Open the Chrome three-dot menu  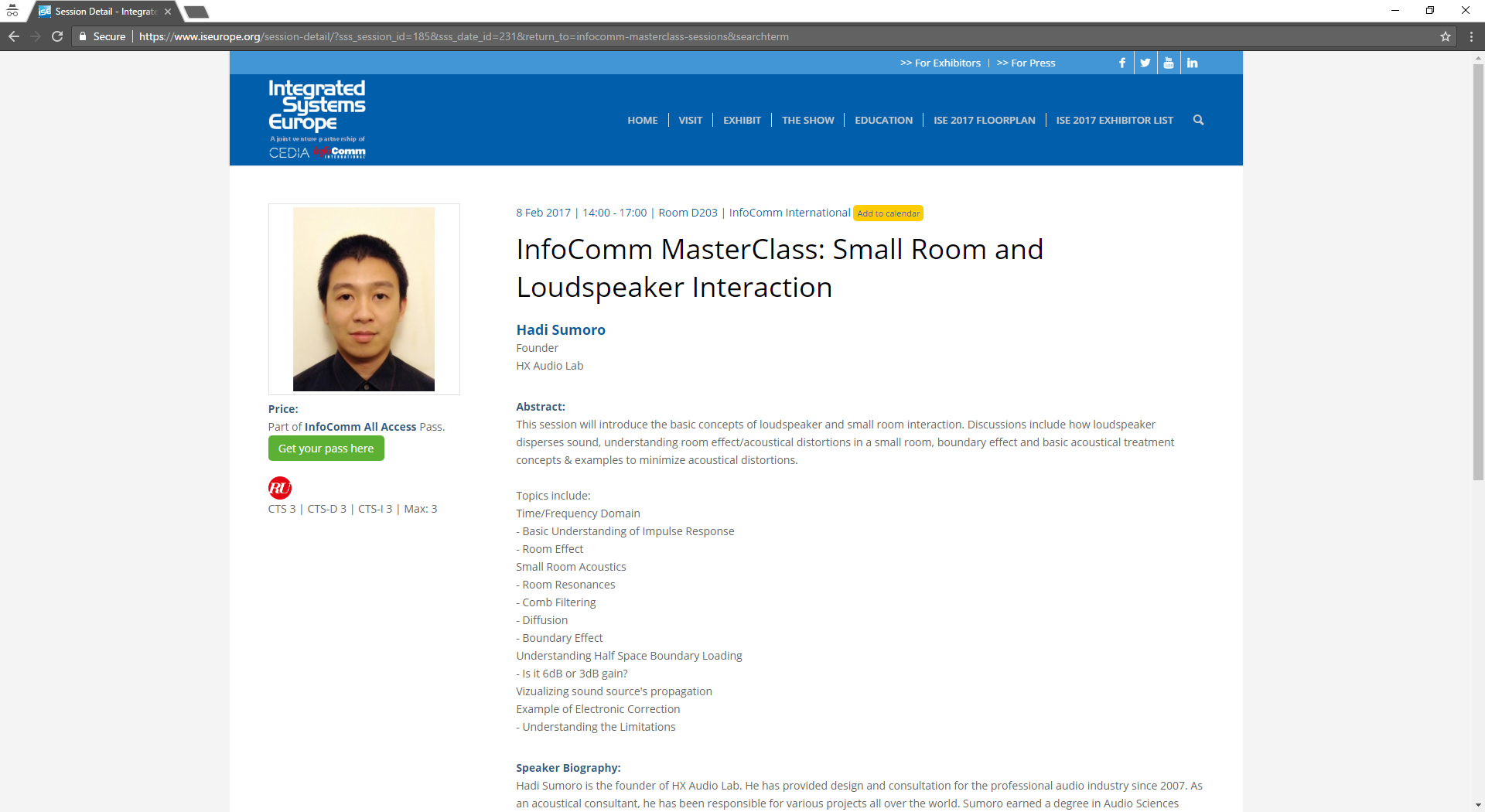click(x=1471, y=36)
